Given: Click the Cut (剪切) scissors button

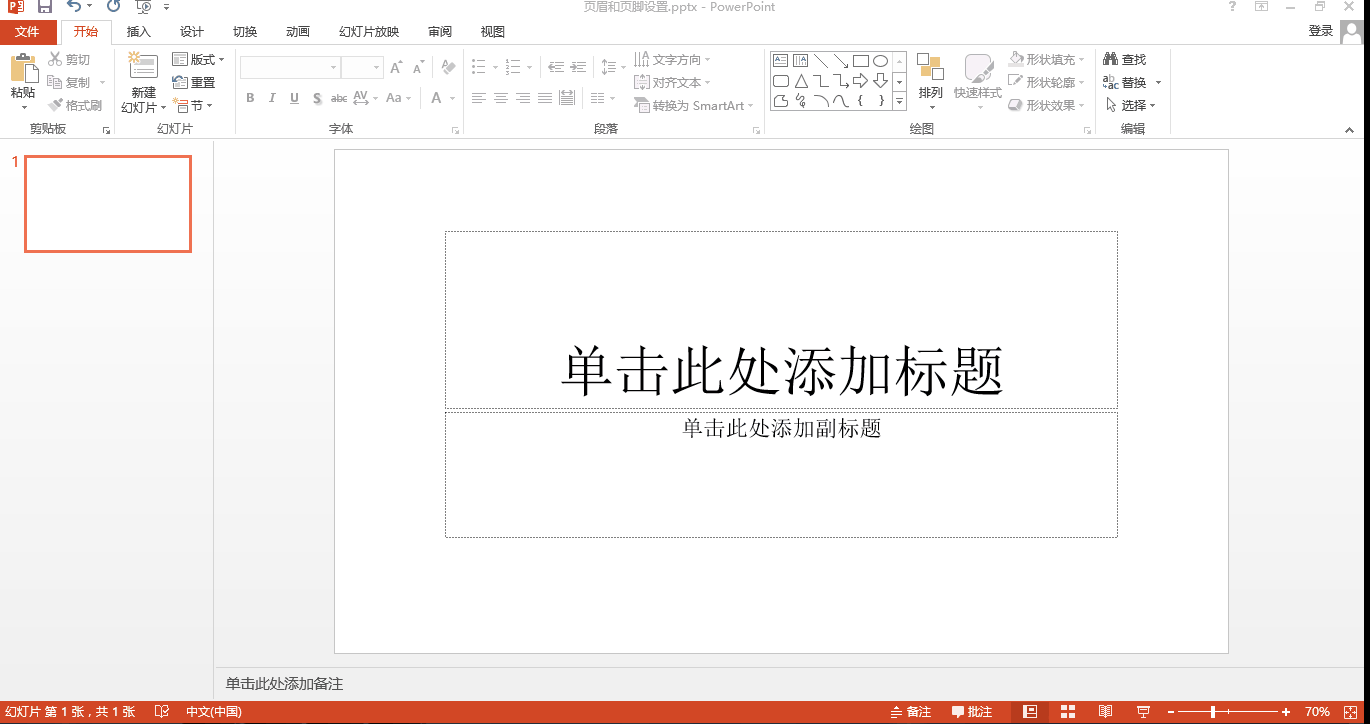Looking at the screenshot, I should (x=70, y=60).
